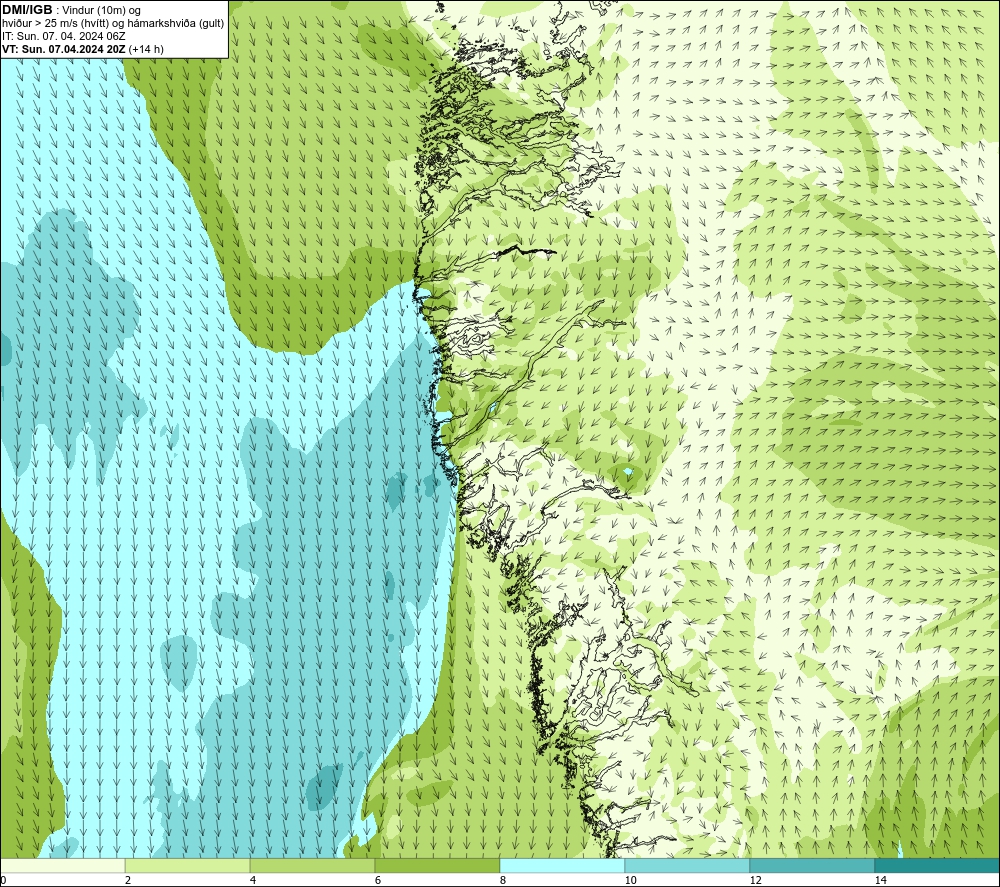This screenshot has height=887, width=1000.
Task: Click the 4–6 m/s green swatch
Action: (x=312, y=866)
